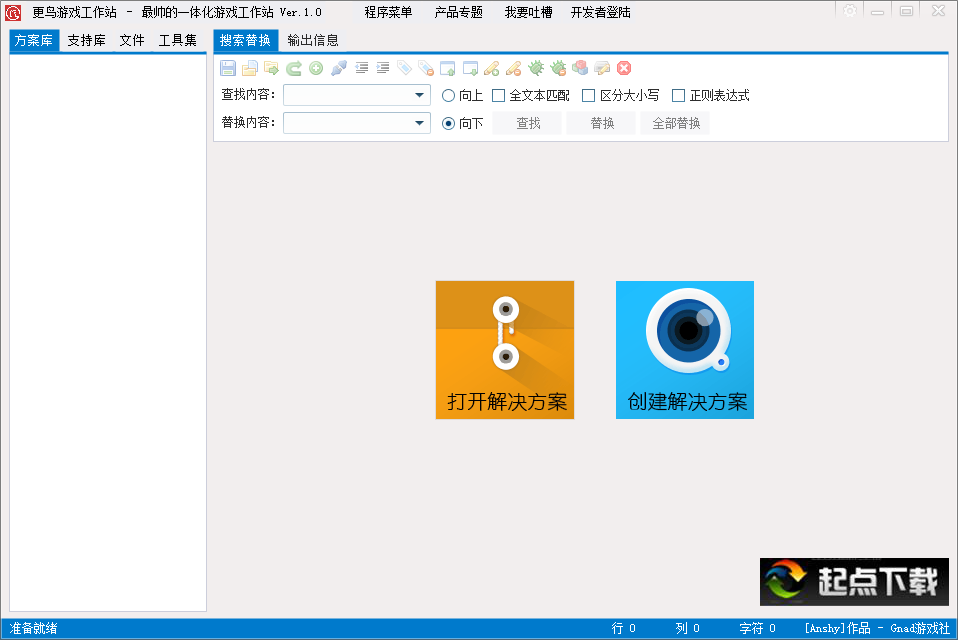
Task: Click the 创建解决方案 blue tile
Action: (685, 350)
